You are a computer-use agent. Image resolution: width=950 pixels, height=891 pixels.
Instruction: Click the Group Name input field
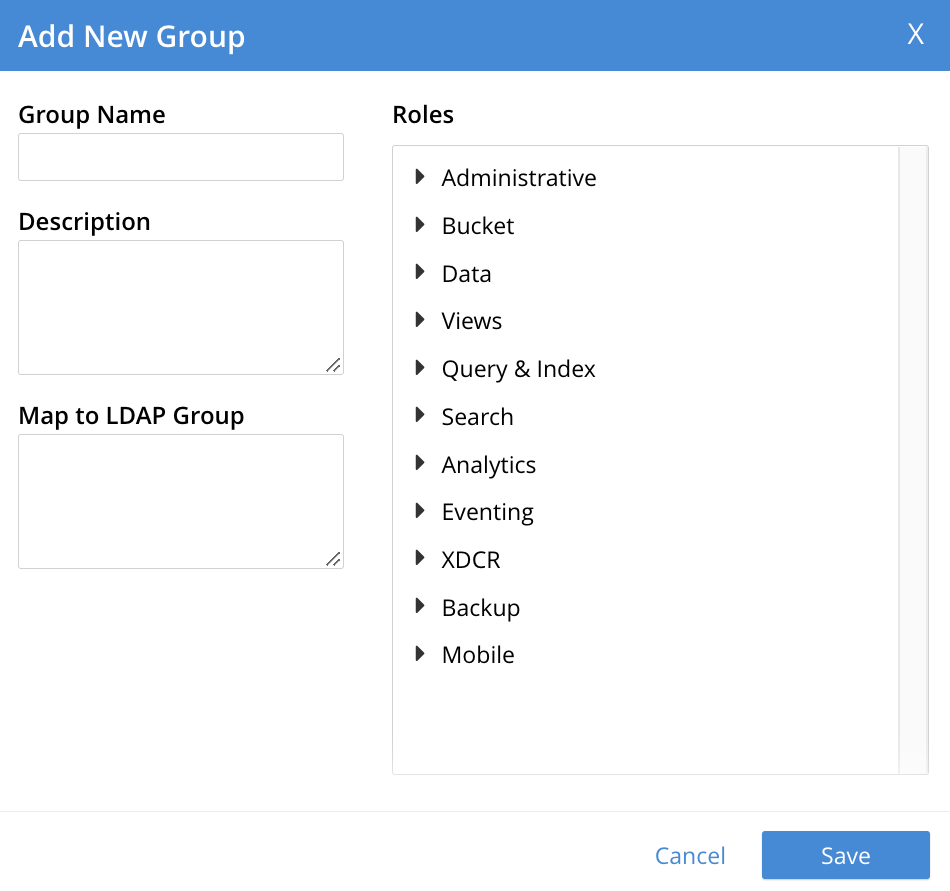tap(180, 156)
